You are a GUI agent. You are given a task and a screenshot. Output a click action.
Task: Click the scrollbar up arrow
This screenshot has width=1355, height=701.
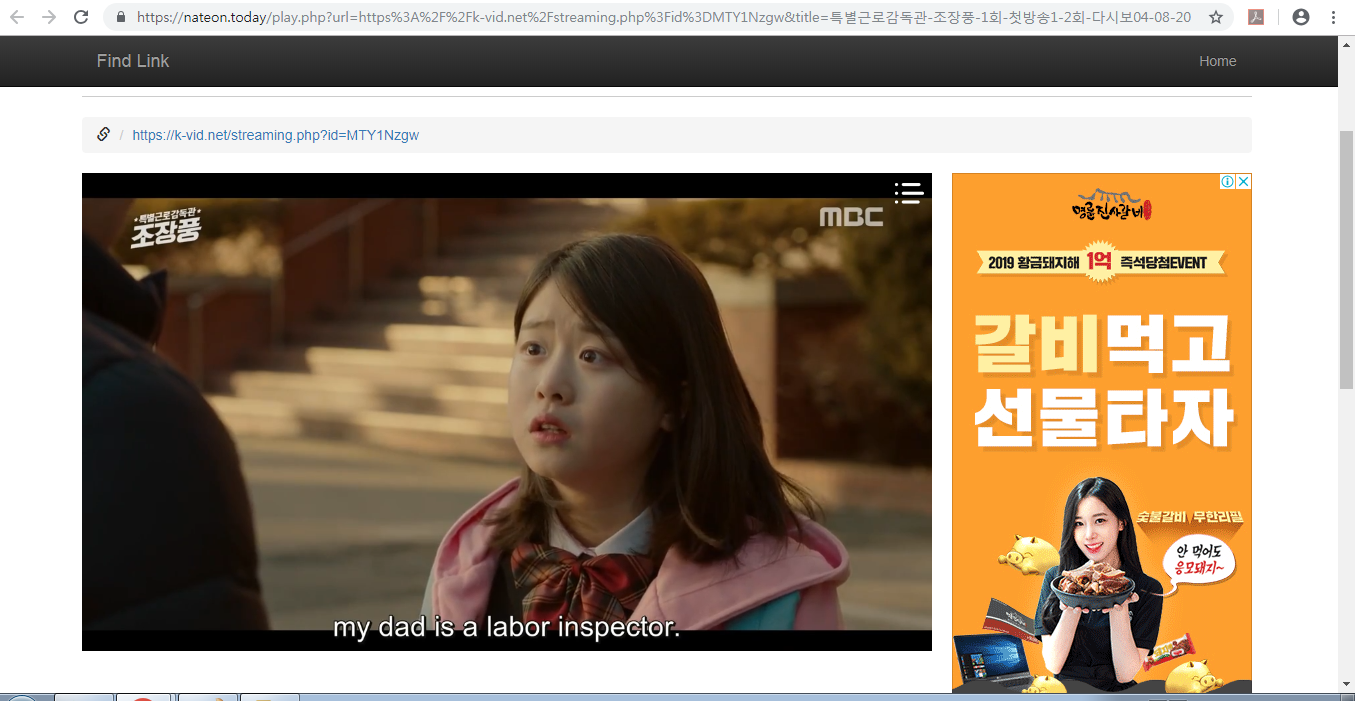pos(1346,43)
